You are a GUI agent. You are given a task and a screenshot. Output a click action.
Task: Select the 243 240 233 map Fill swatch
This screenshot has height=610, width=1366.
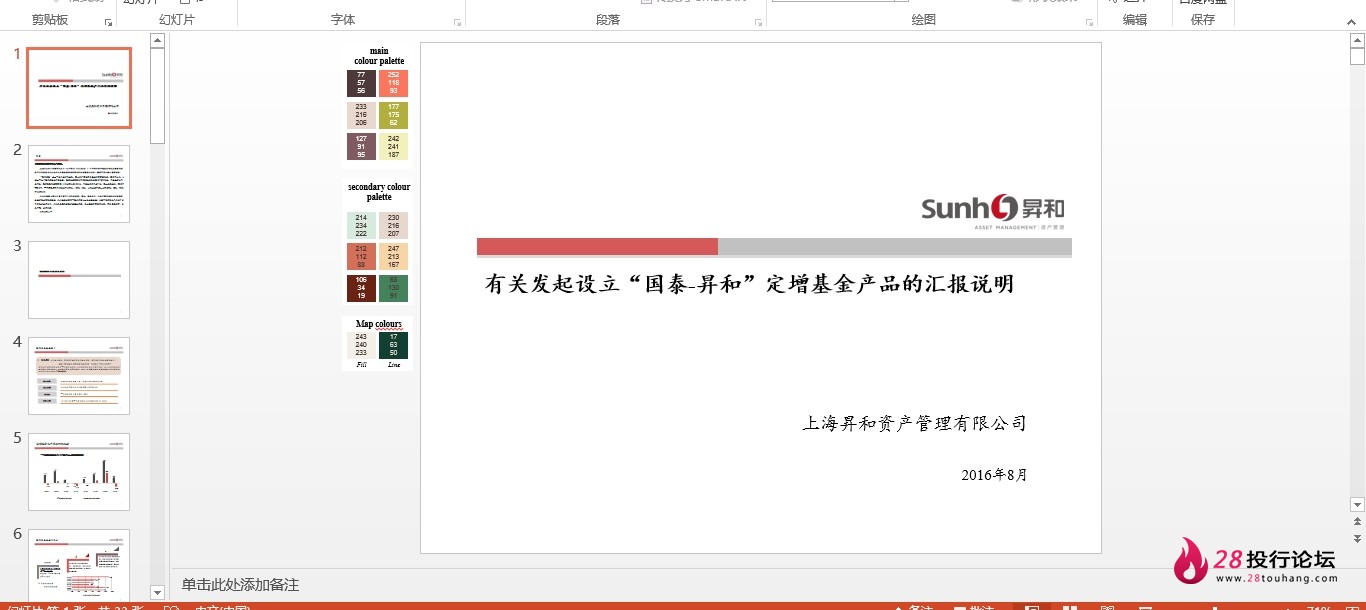pos(361,345)
